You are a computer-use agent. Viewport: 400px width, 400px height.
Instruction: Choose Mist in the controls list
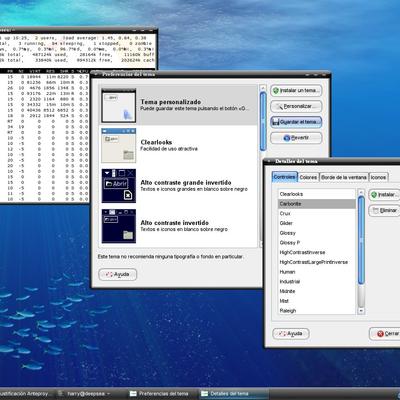point(317,301)
